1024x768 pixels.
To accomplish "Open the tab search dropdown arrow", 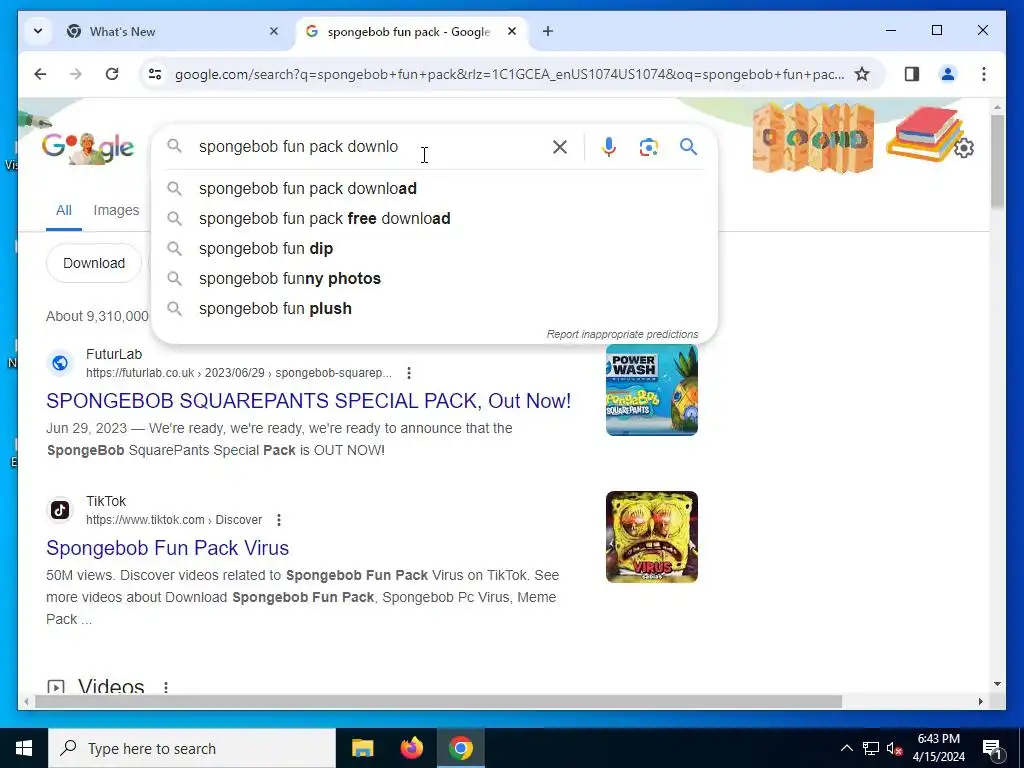I will tap(38, 31).
